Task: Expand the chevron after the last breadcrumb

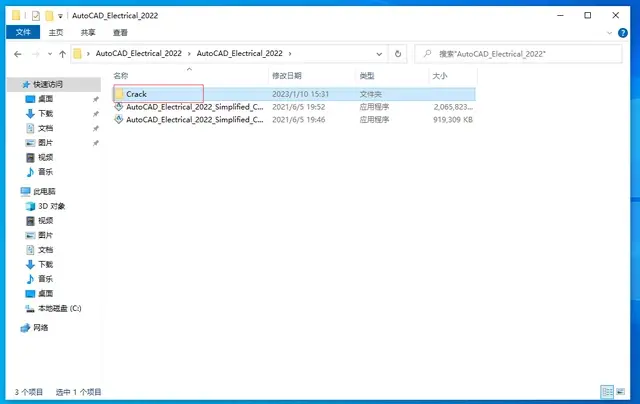Action: pos(290,53)
